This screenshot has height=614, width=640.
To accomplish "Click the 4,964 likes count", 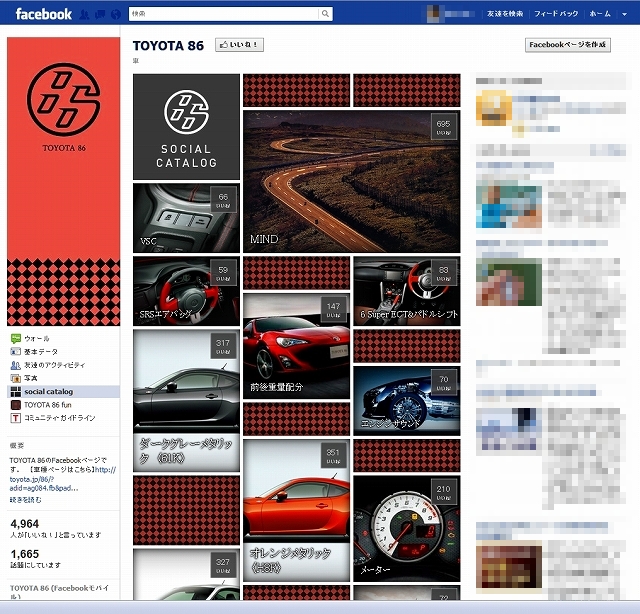I will coord(24,524).
